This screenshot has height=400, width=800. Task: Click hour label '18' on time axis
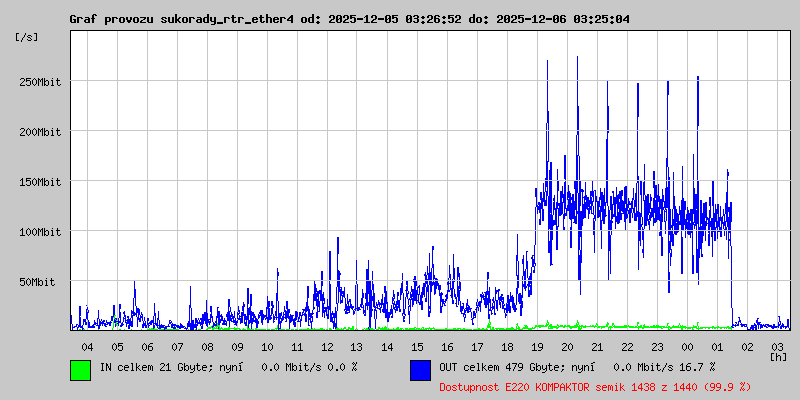(507, 347)
